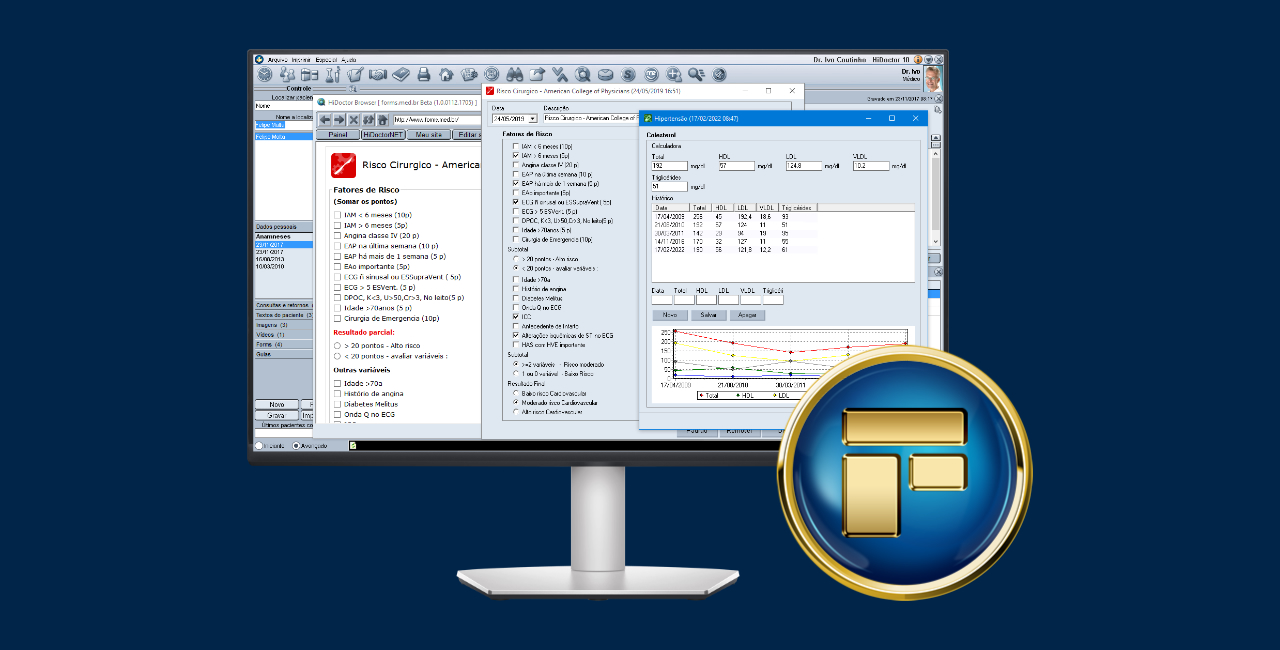Click the zoom plus icon in toolbar
The image size is (1280, 650).
coord(673,74)
